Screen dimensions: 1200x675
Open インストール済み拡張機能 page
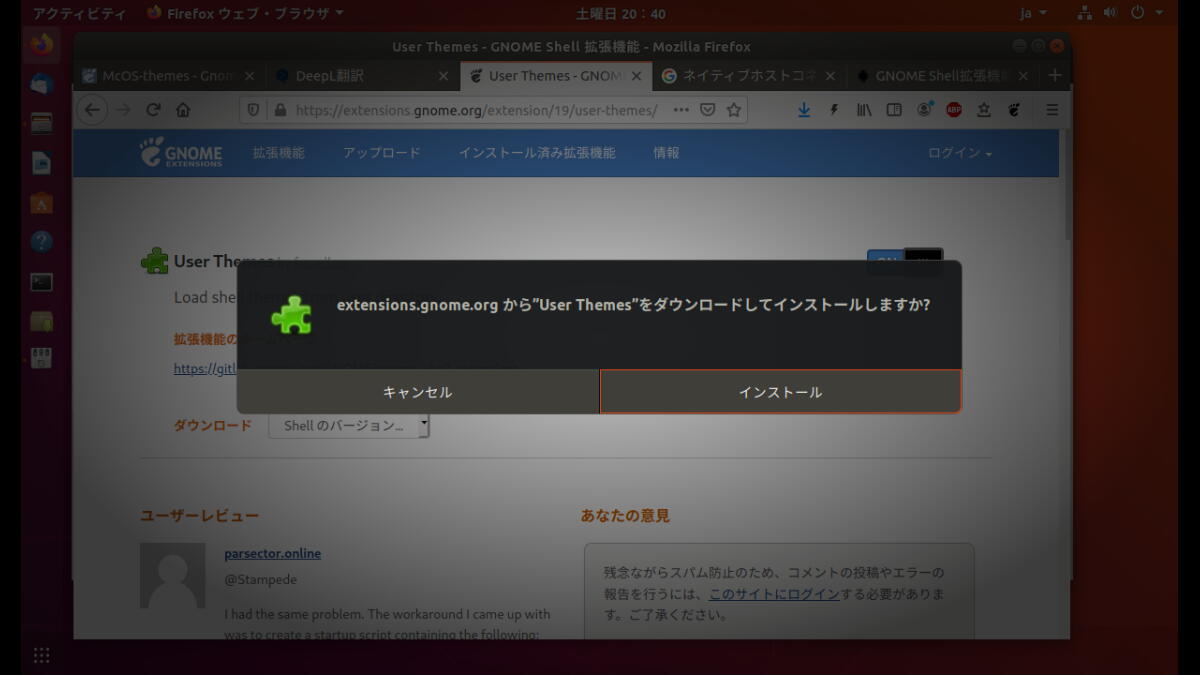[x=537, y=153]
